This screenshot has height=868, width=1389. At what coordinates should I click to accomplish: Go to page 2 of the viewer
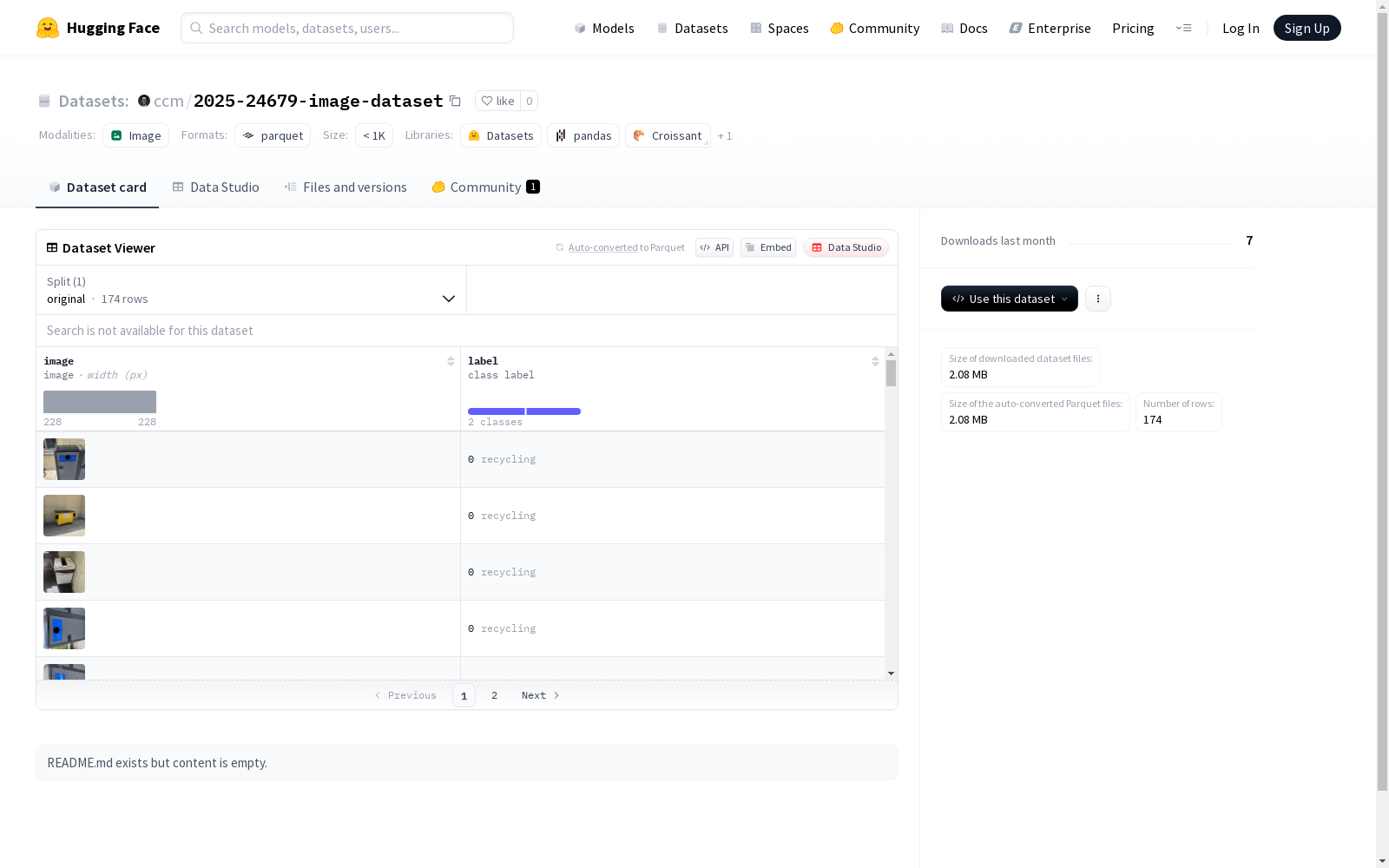(x=494, y=695)
